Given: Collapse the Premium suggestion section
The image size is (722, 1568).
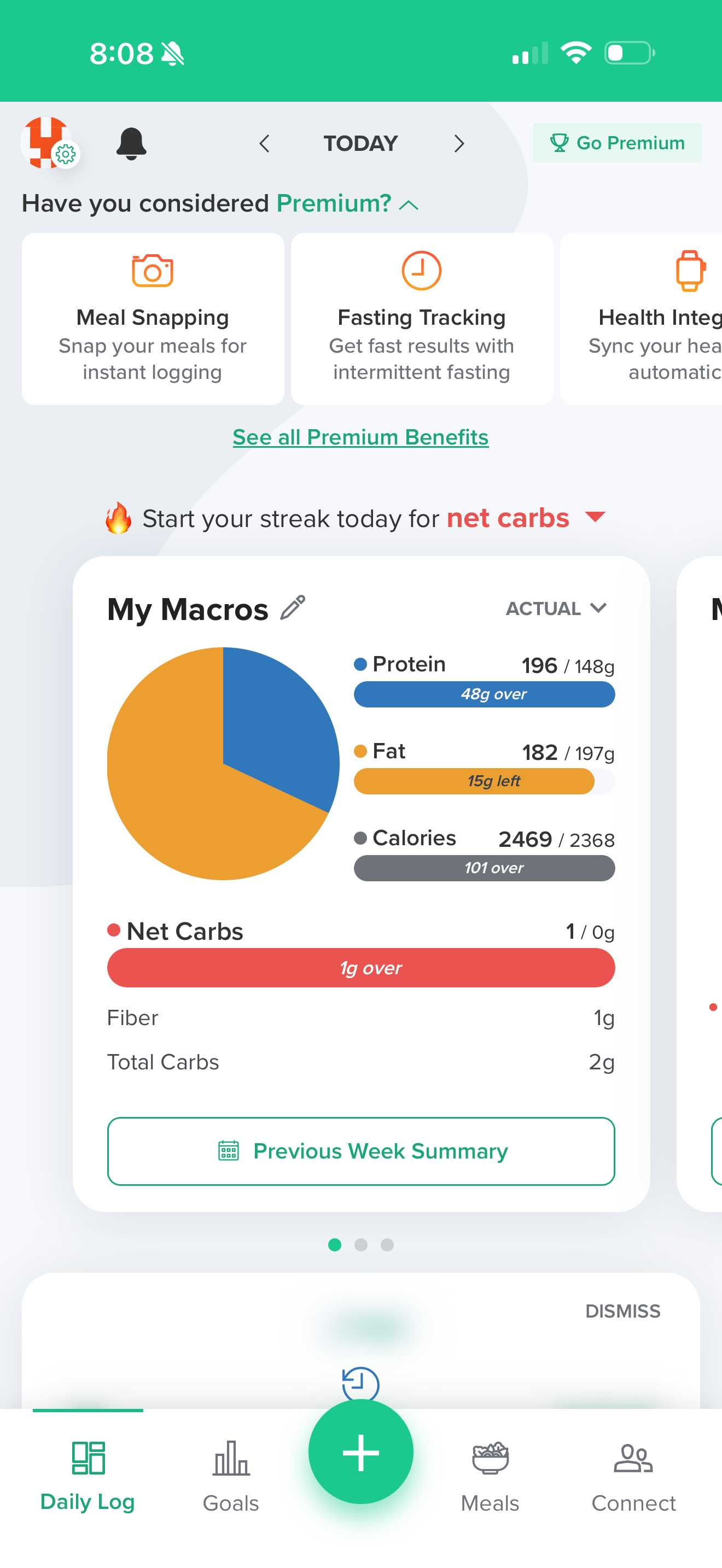Looking at the screenshot, I should [409, 205].
